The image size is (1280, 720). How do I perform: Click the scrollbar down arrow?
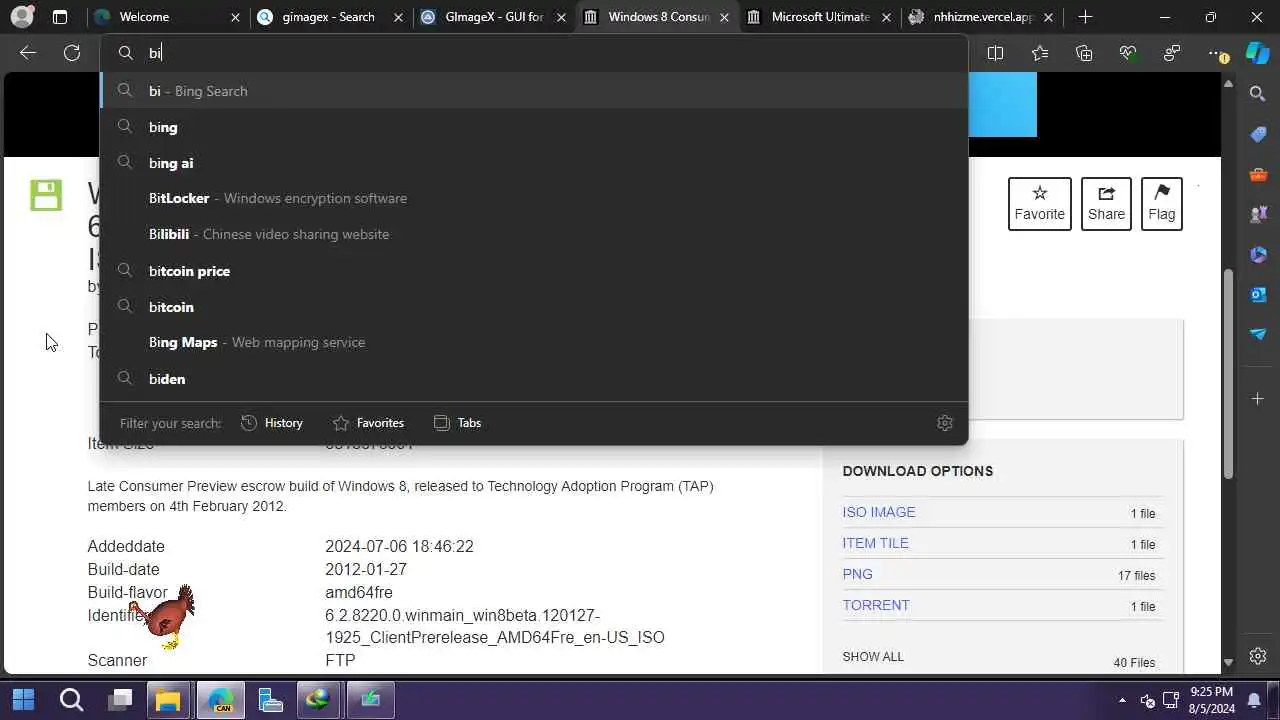(1229, 662)
